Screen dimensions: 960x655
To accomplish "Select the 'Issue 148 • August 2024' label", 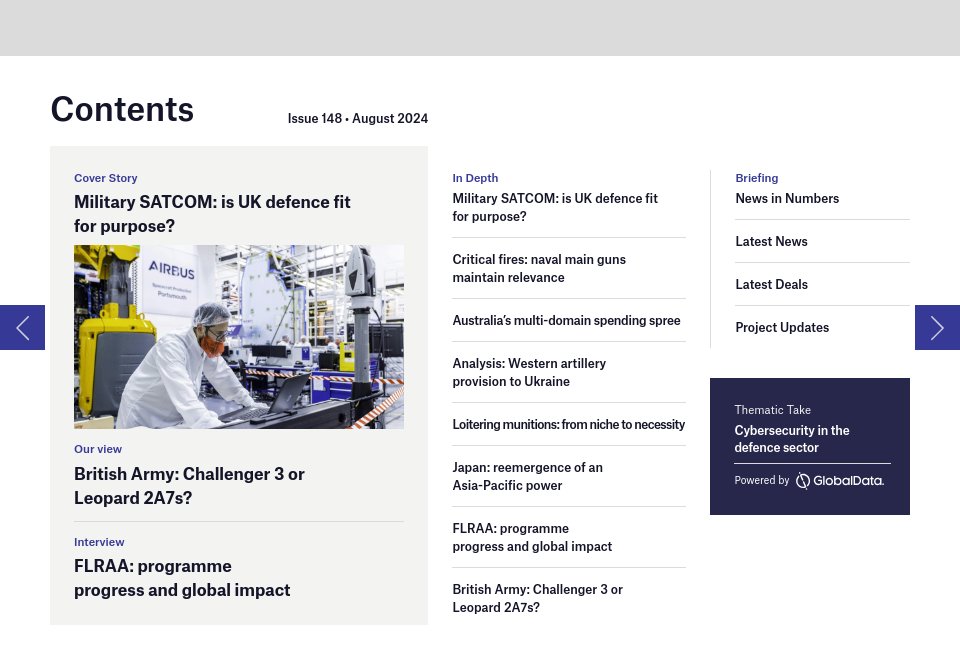I will click(357, 118).
